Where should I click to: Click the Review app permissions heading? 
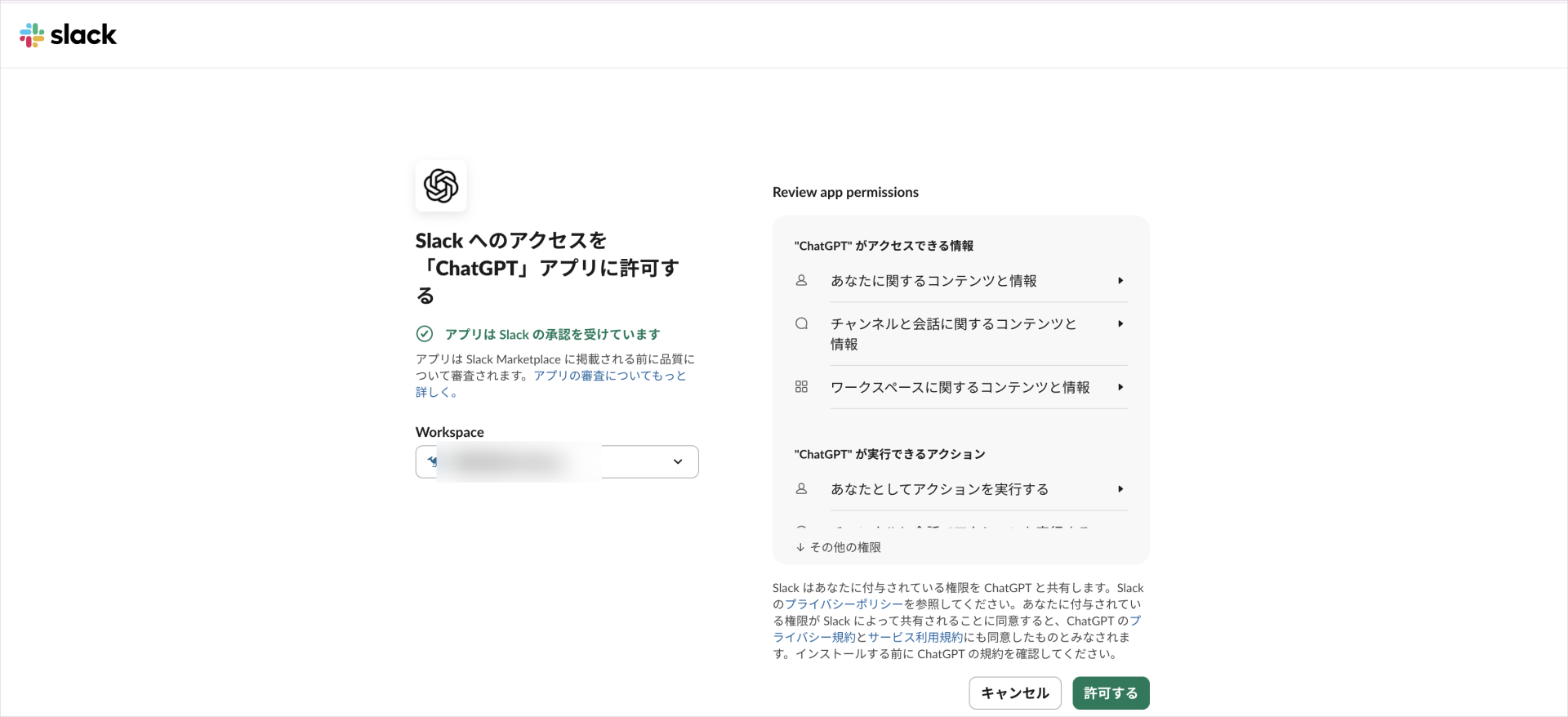[845, 192]
